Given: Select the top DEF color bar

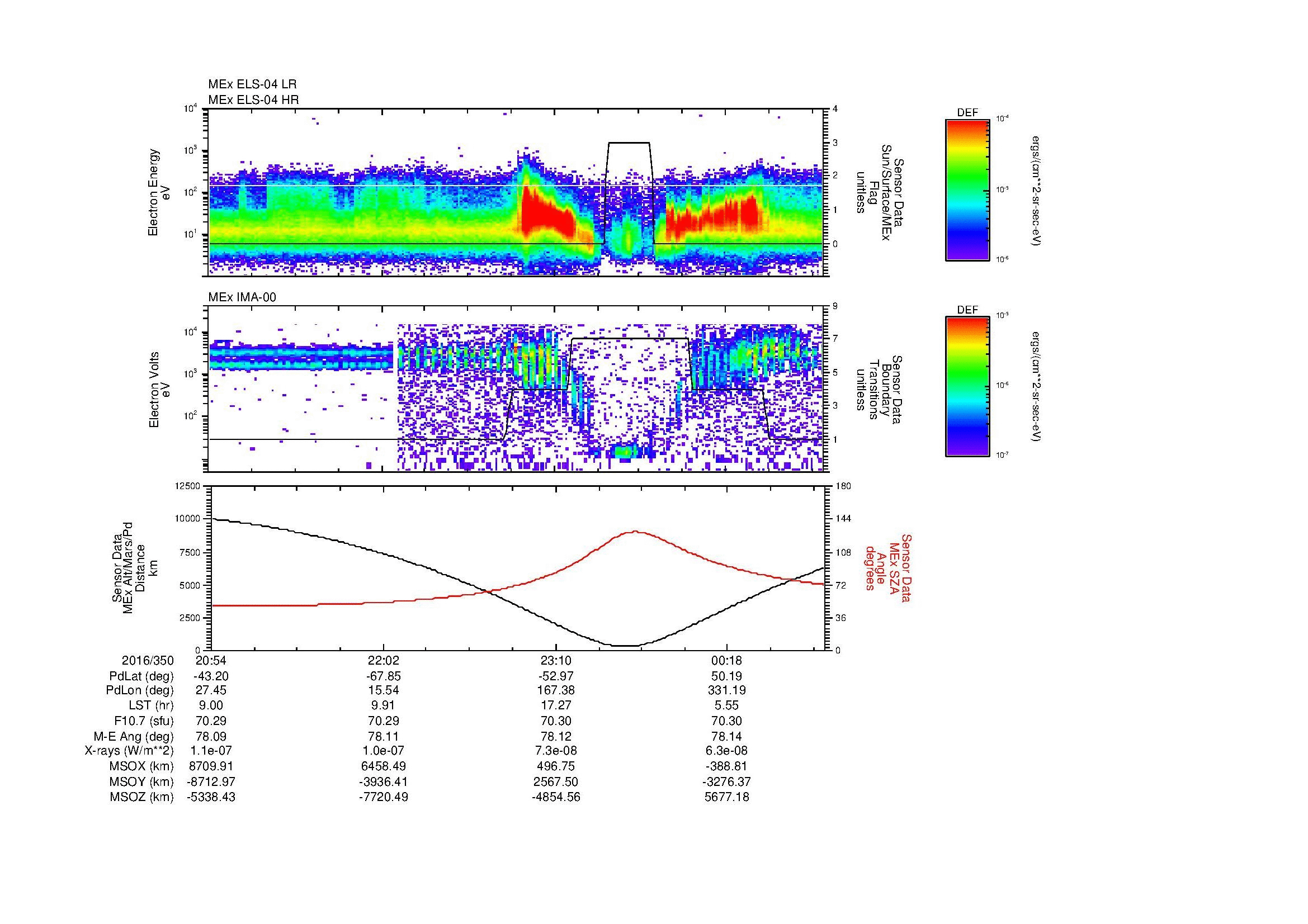Looking at the screenshot, I should pos(967,189).
